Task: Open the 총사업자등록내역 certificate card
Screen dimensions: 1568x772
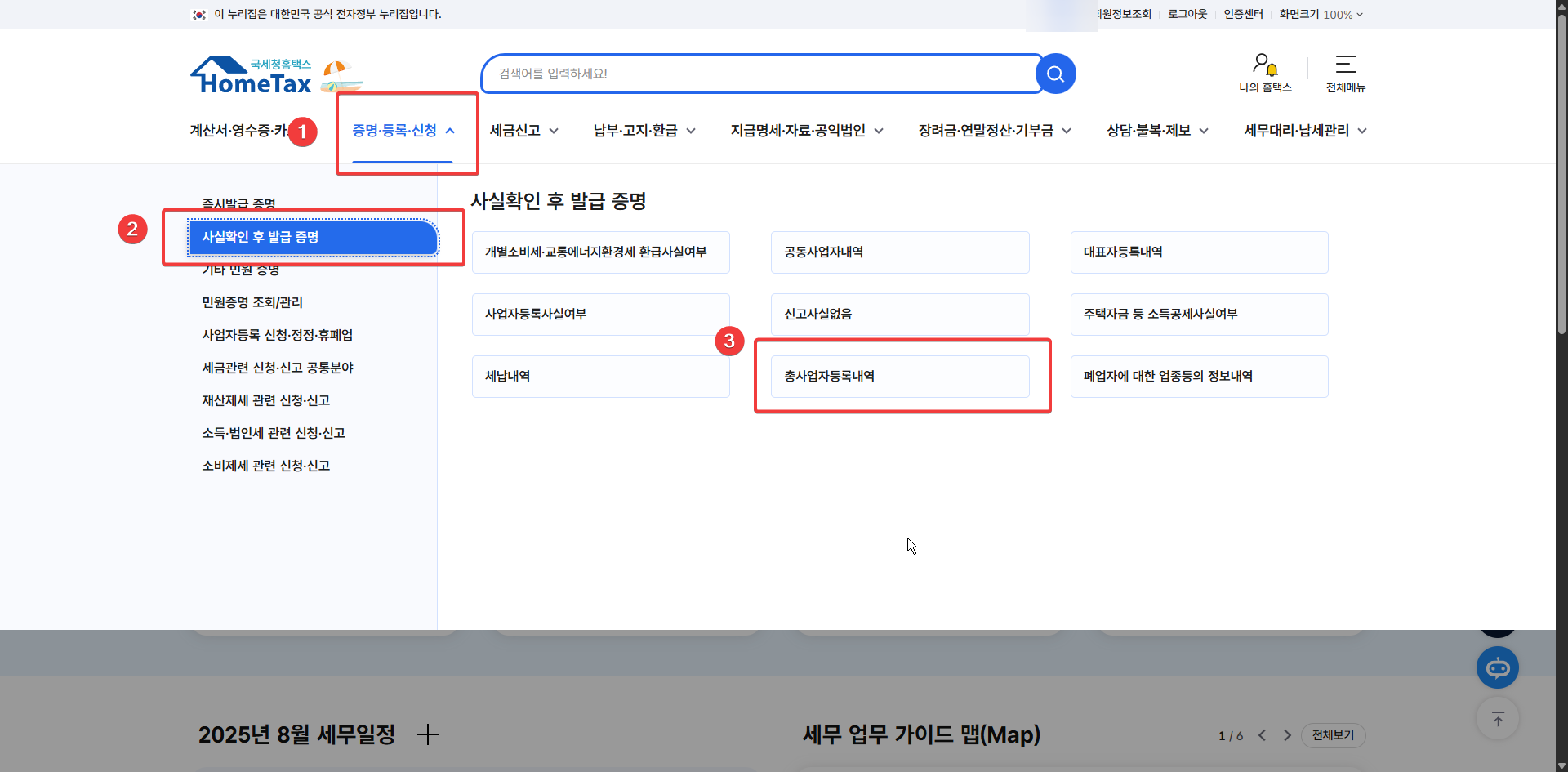Action: (x=899, y=376)
